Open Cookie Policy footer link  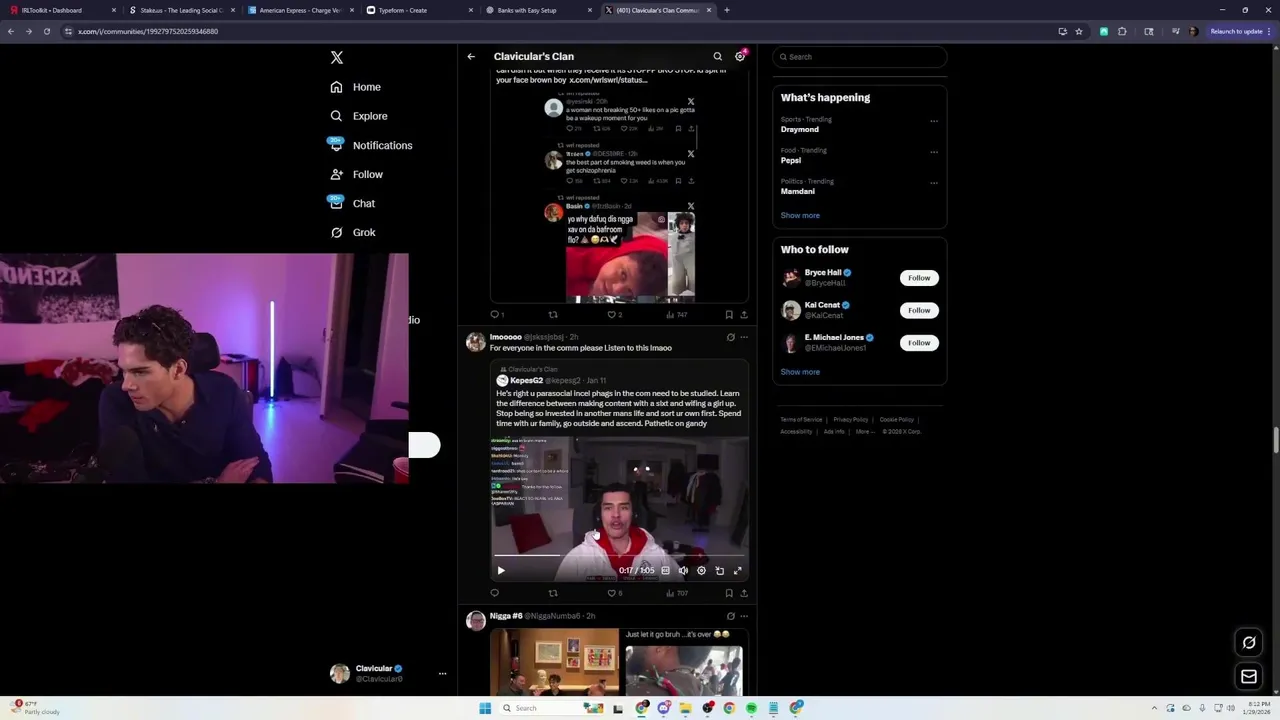[897, 420]
